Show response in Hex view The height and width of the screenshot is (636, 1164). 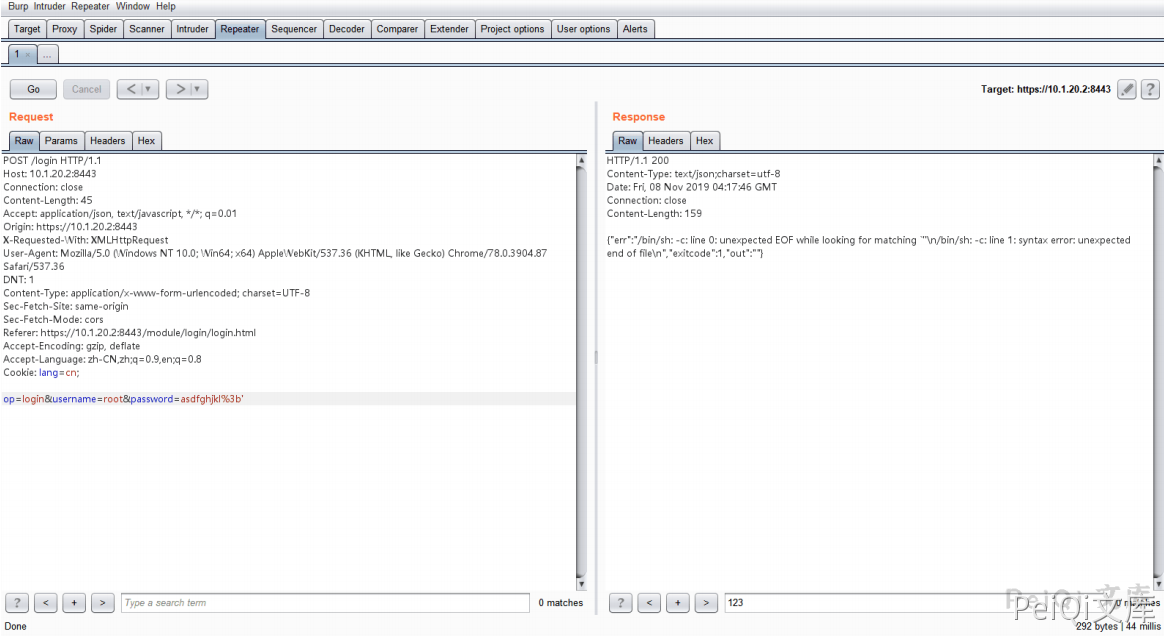click(704, 141)
